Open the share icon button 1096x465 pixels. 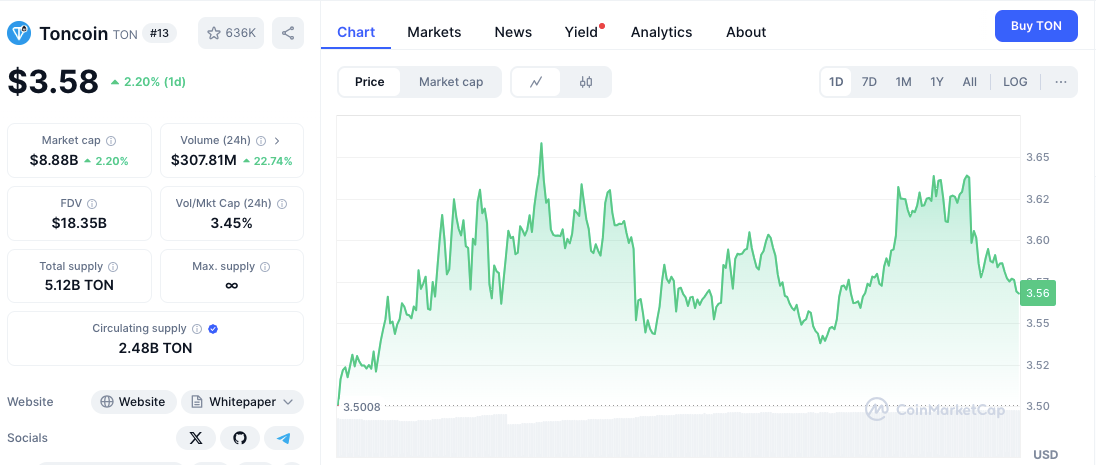[x=288, y=33]
